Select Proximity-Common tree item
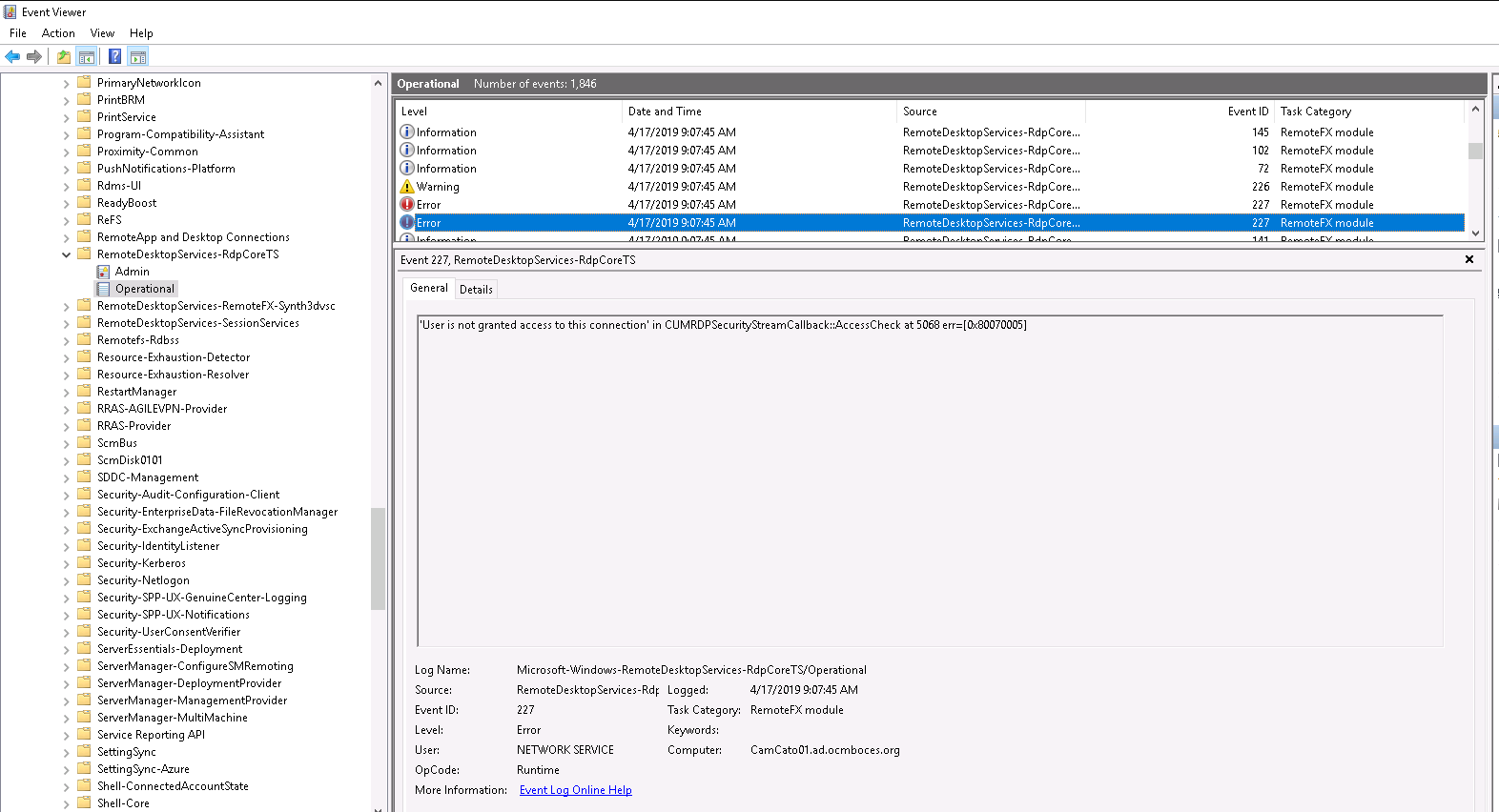1499x812 pixels. pos(148,152)
